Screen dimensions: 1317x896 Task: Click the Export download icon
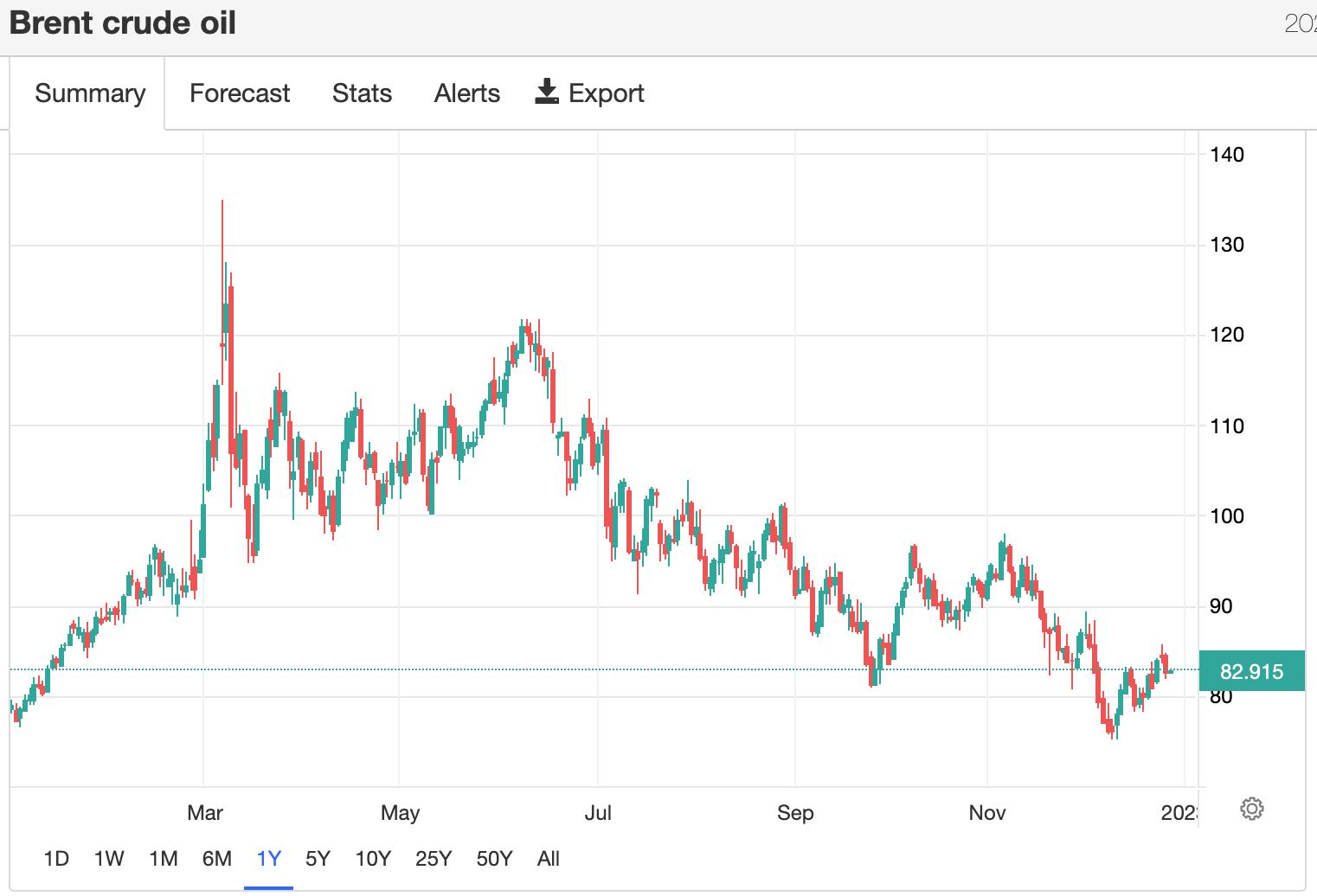coord(547,92)
